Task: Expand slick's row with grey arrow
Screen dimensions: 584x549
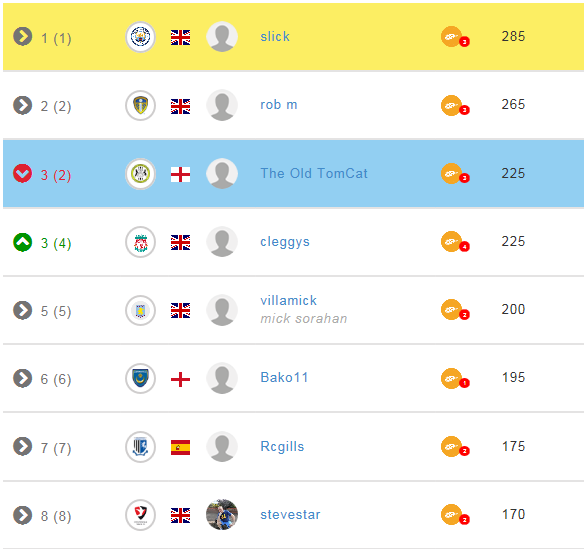Action: click(23, 37)
